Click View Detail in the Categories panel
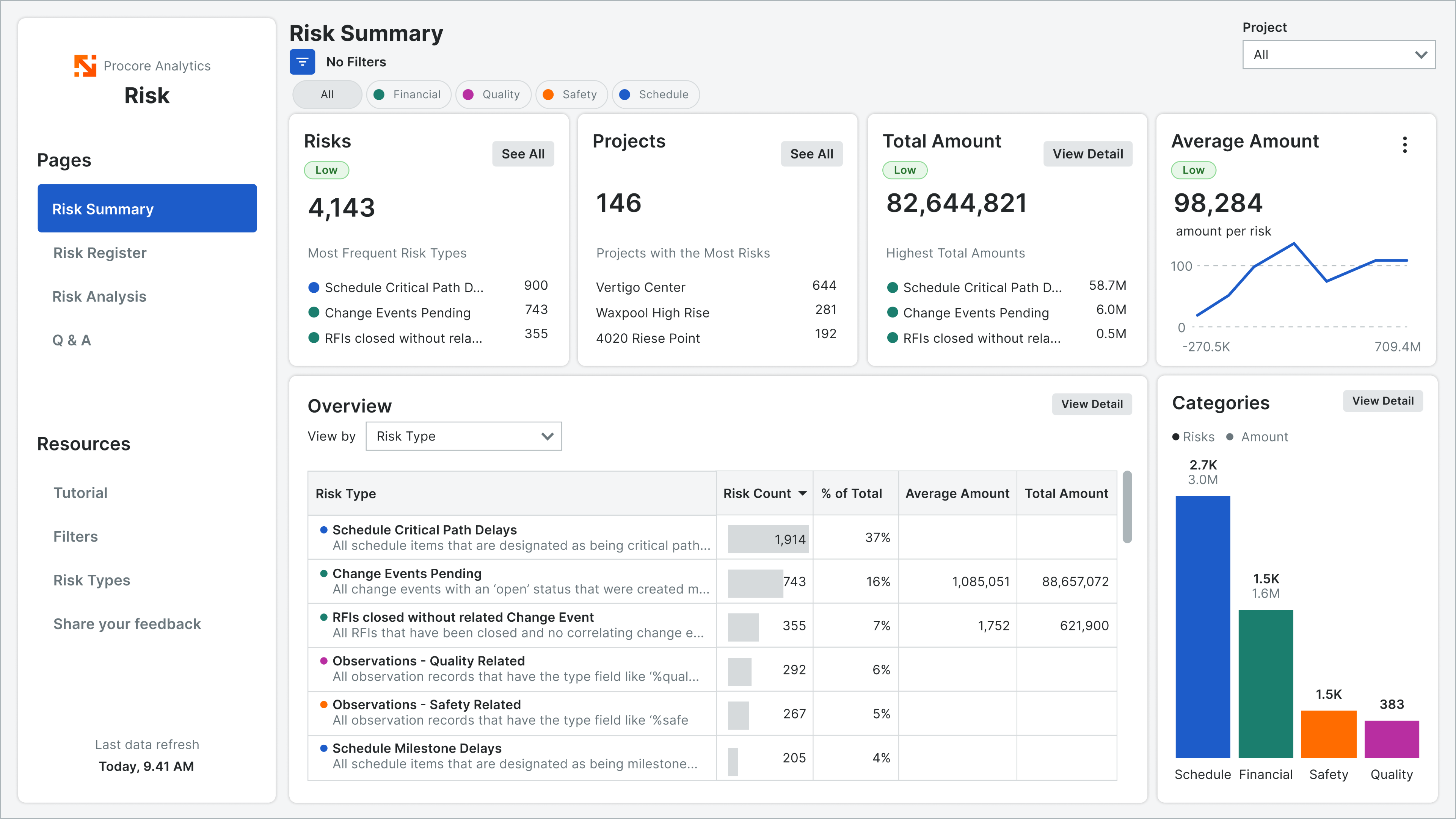Viewport: 1456px width, 819px height. (x=1382, y=401)
